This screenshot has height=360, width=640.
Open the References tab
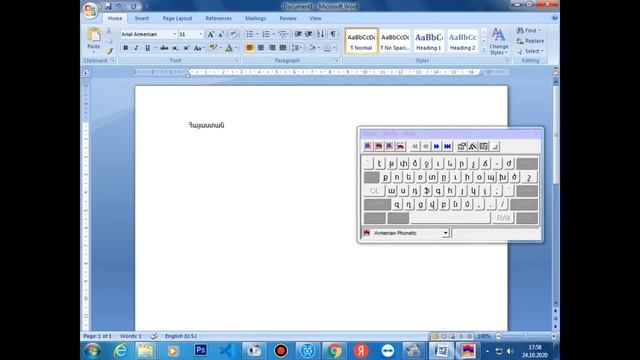[218, 18]
